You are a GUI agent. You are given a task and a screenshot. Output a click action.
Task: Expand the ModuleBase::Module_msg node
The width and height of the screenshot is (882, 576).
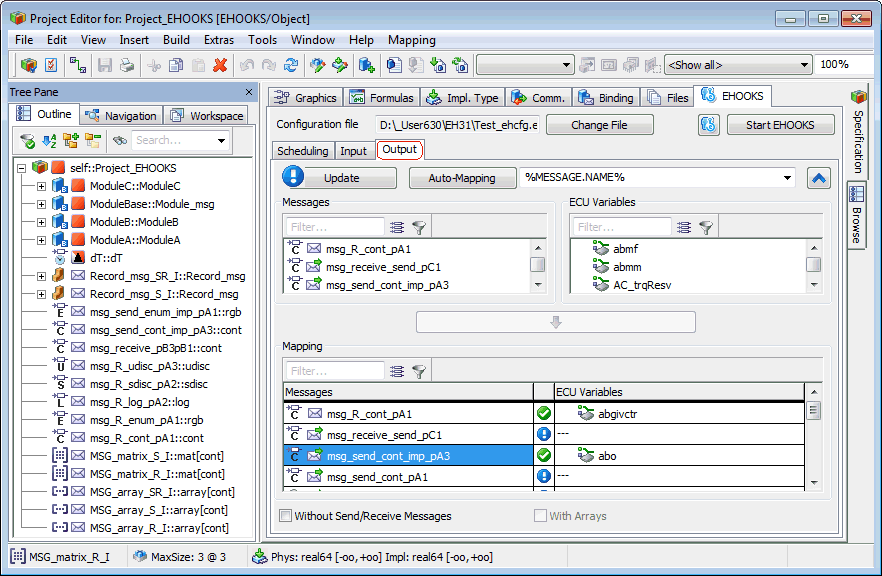(41, 204)
